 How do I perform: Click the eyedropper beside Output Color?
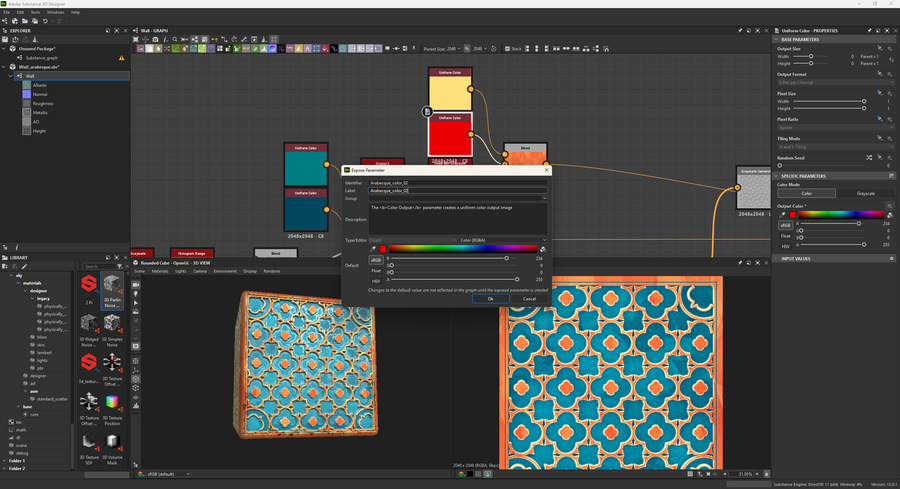pos(783,214)
